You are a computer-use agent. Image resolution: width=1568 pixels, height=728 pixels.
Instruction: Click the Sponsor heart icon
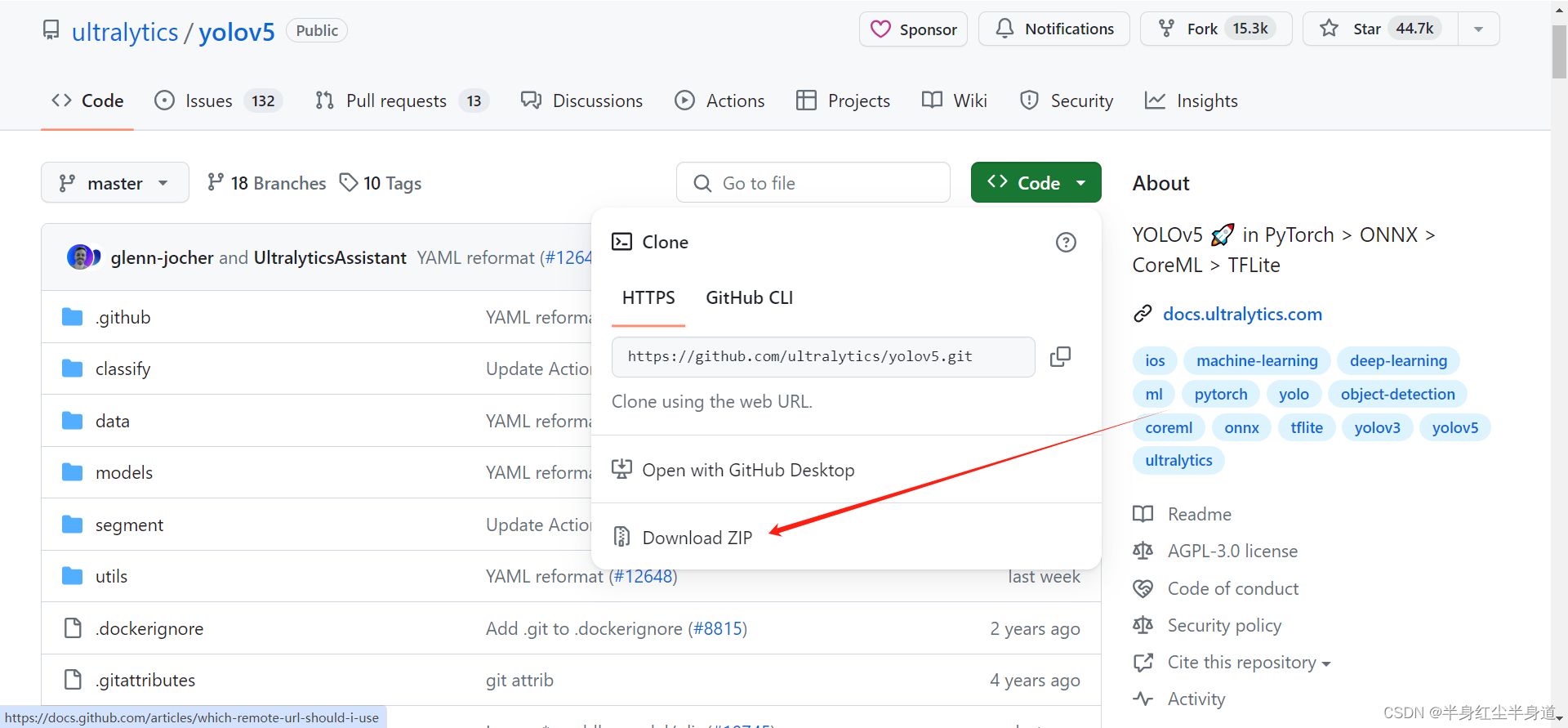click(x=880, y=29)
